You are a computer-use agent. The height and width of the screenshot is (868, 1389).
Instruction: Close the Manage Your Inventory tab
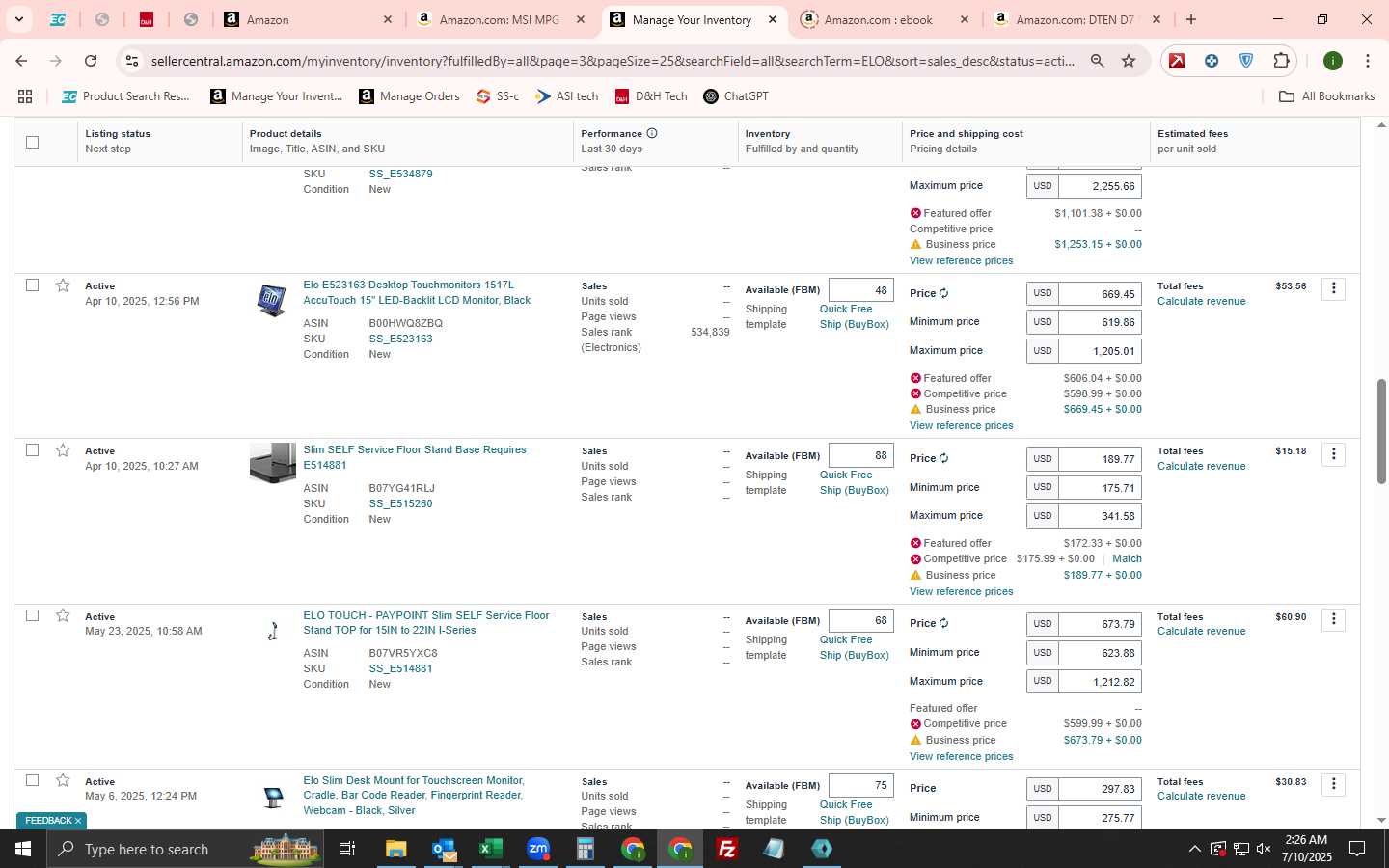tap(772, 19)
